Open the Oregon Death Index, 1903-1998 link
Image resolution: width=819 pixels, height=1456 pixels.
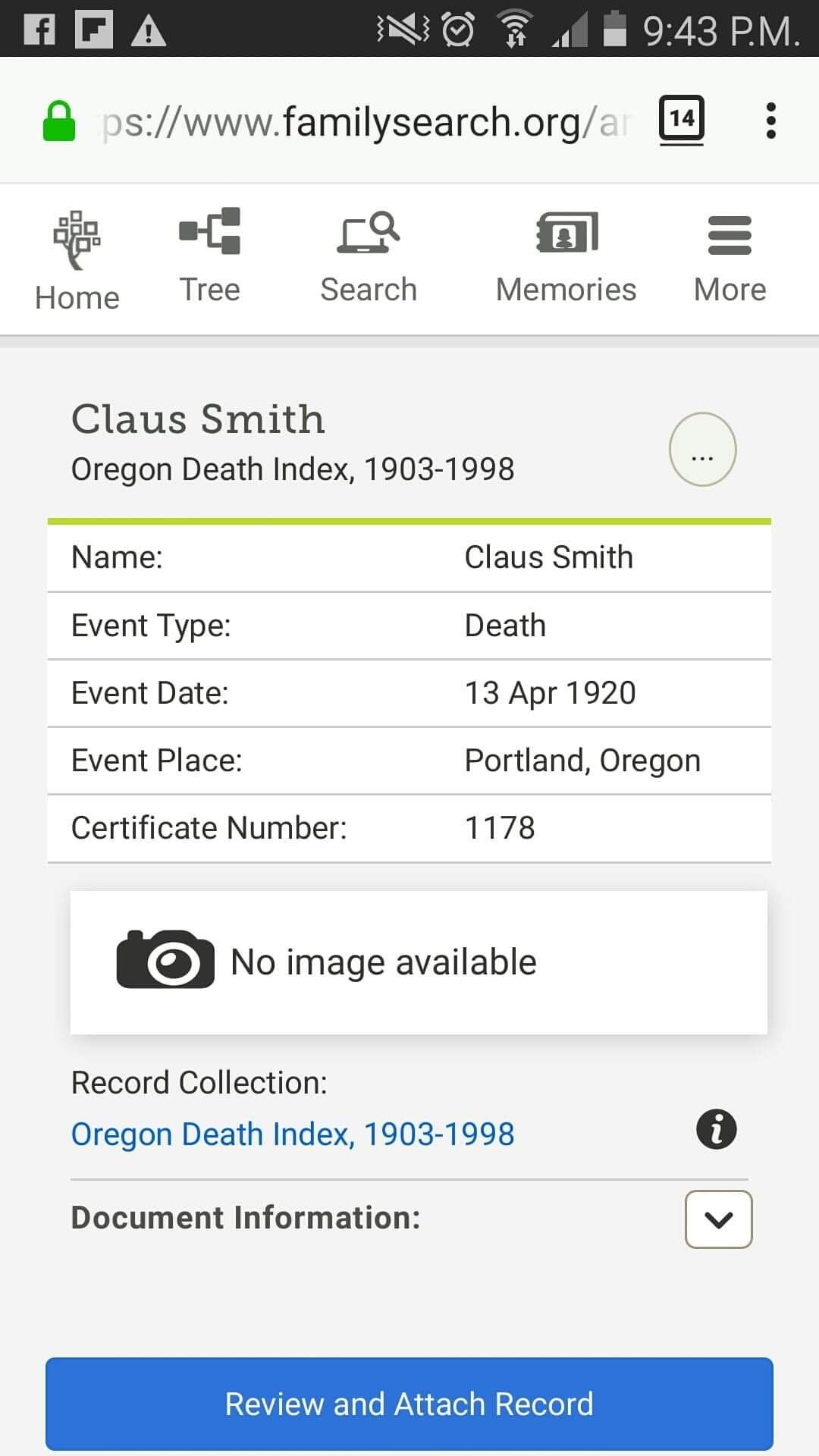tap(293, 1134)
